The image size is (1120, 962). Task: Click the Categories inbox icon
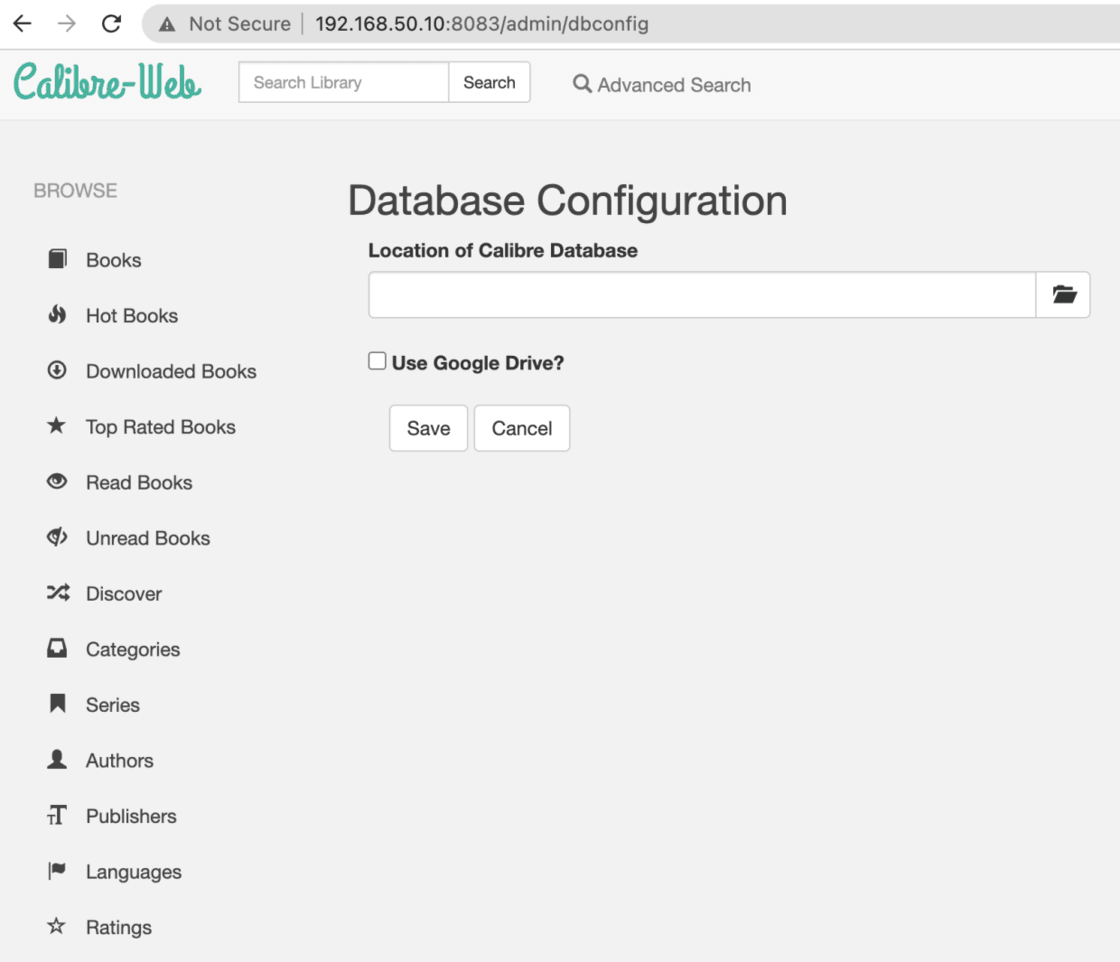[x=57, y=649]
